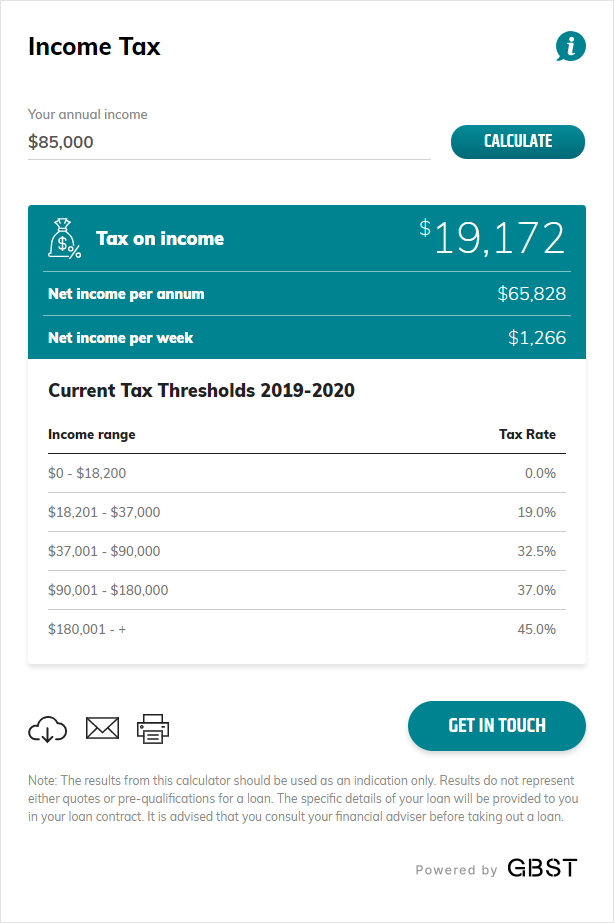Click the GBST logo link
The width and height of the screenshot is (614, 923).
click(541, 868)
